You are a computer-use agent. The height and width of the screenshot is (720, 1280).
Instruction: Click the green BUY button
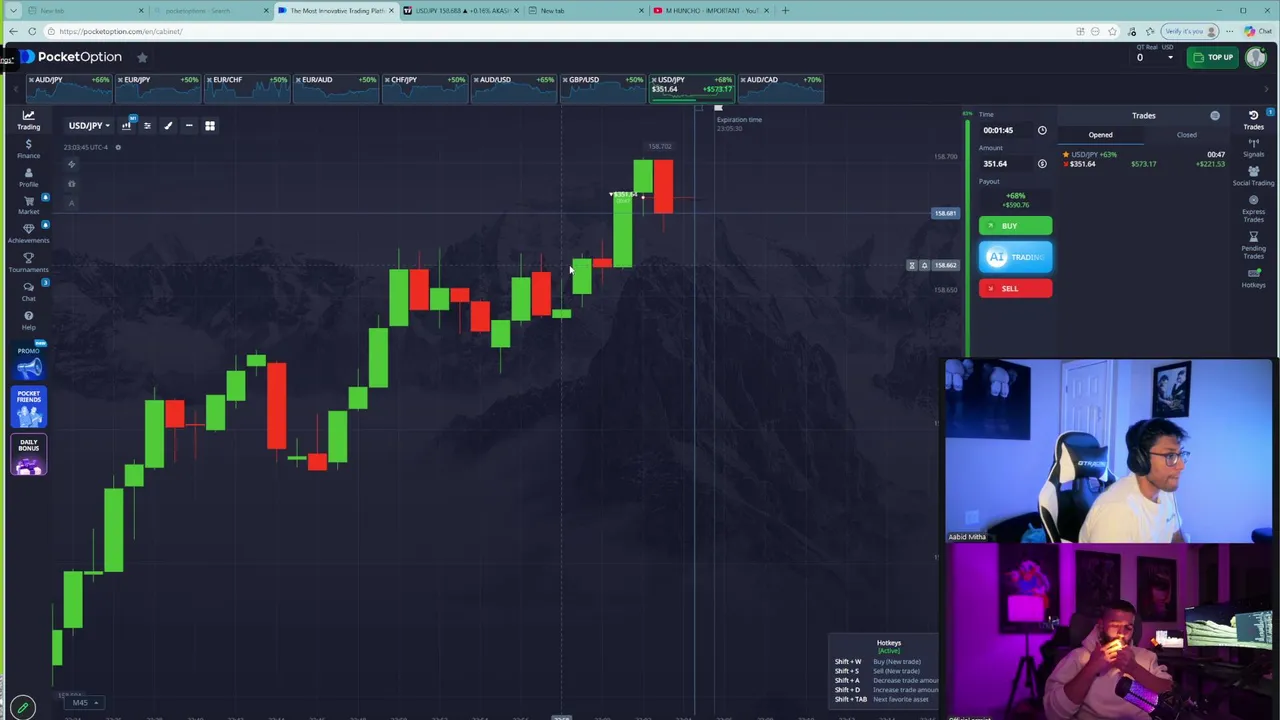(1015, 226)
